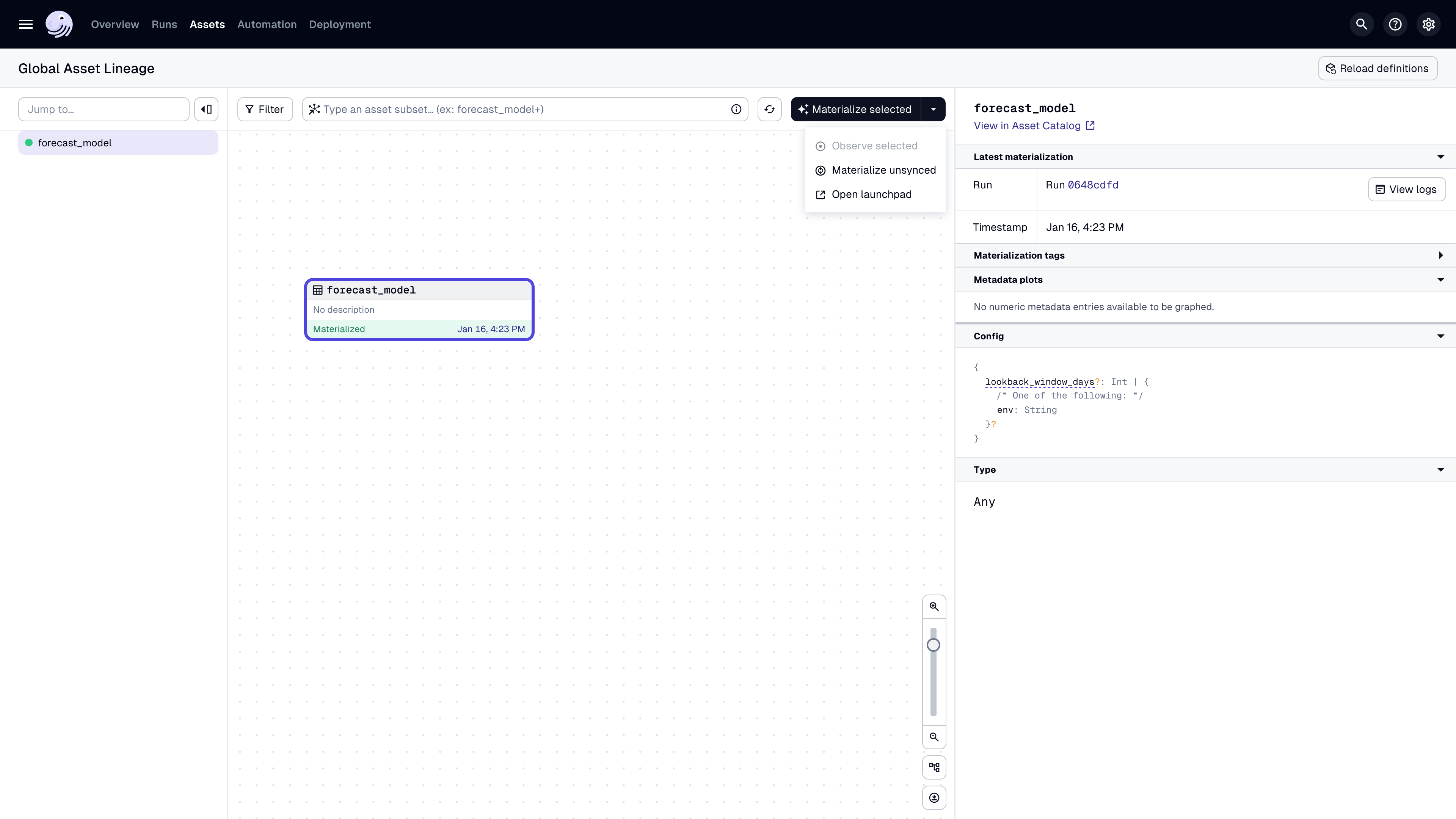Open the Materialize selected dropdown caret

933,109
